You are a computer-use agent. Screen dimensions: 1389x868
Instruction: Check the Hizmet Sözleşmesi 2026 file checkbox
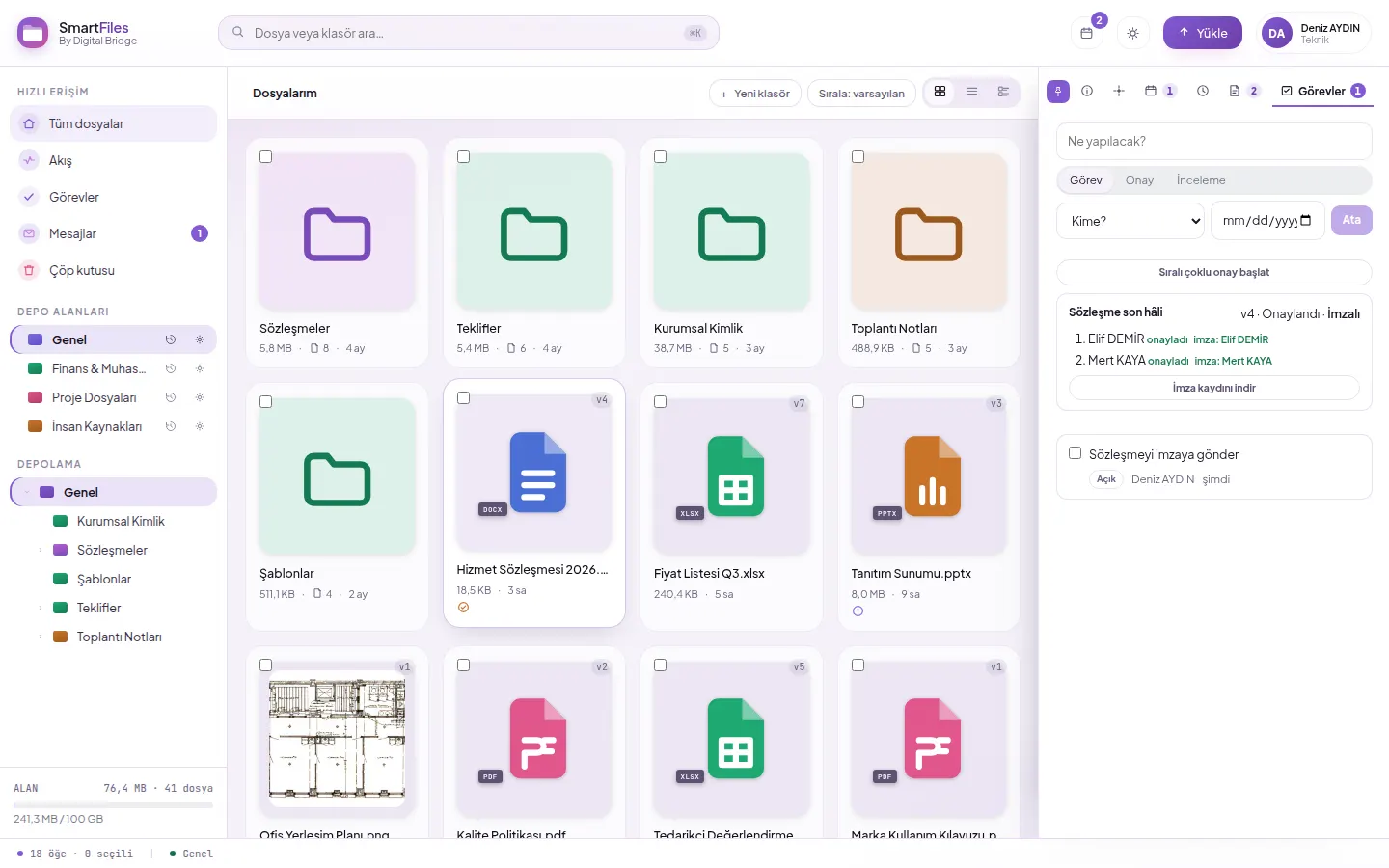463,398
